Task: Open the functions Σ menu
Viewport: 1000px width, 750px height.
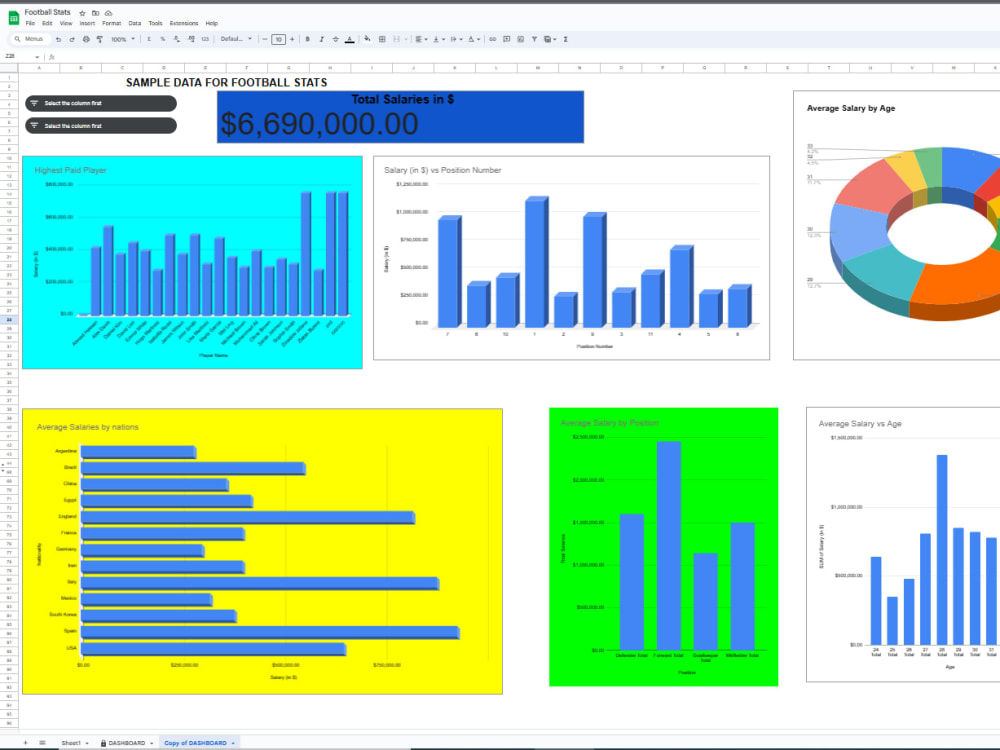Action: pyautogui.click(x=566, y=39)
